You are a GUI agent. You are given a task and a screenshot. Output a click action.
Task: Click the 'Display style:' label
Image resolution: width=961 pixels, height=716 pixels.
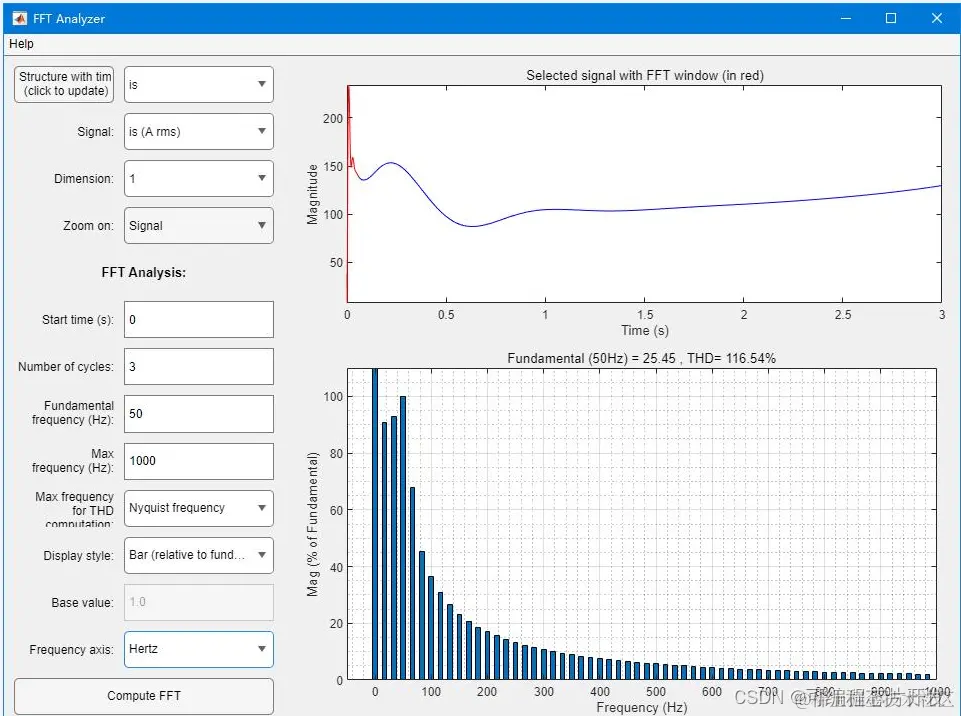coord(78,556)
